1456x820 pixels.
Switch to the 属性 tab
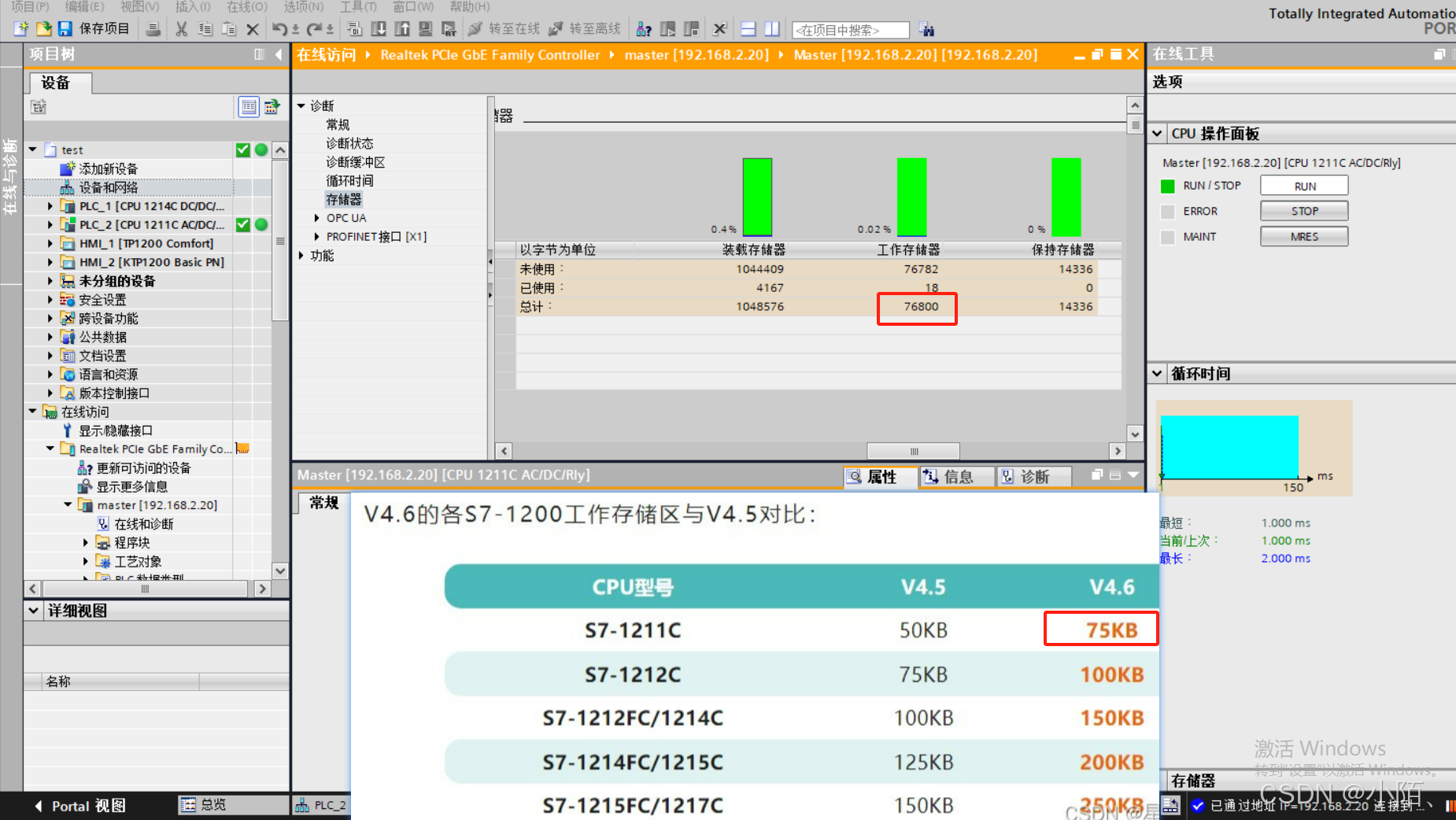point(880,476)
